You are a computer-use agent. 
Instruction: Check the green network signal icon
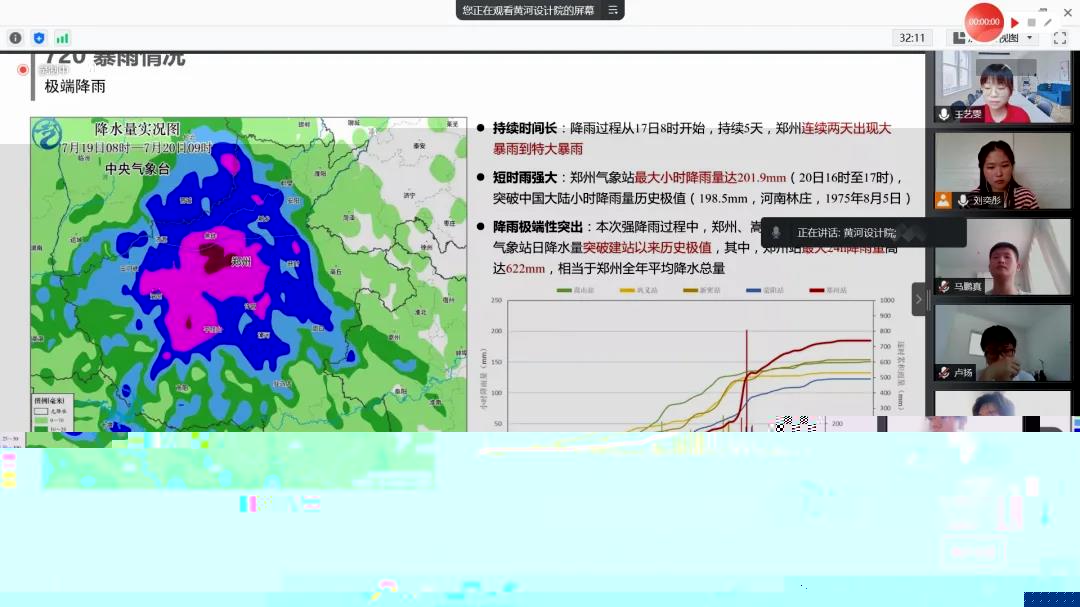click(x=62, y=38)
